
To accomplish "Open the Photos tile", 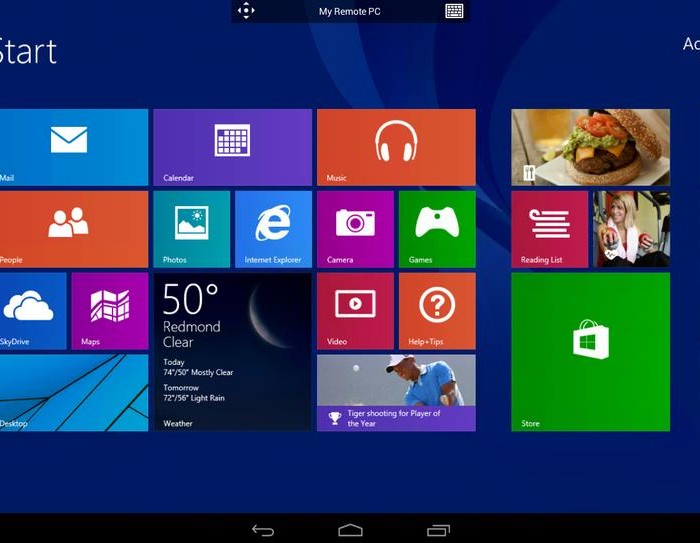I will coord(191,229).
